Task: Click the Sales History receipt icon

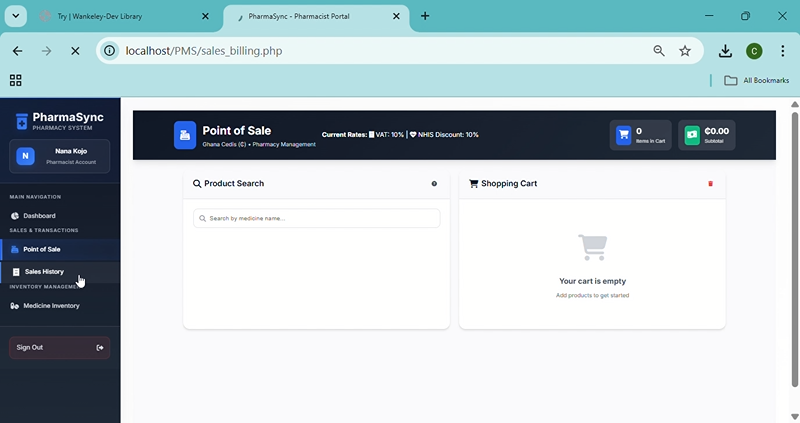Action: click(x=16, y=272)
